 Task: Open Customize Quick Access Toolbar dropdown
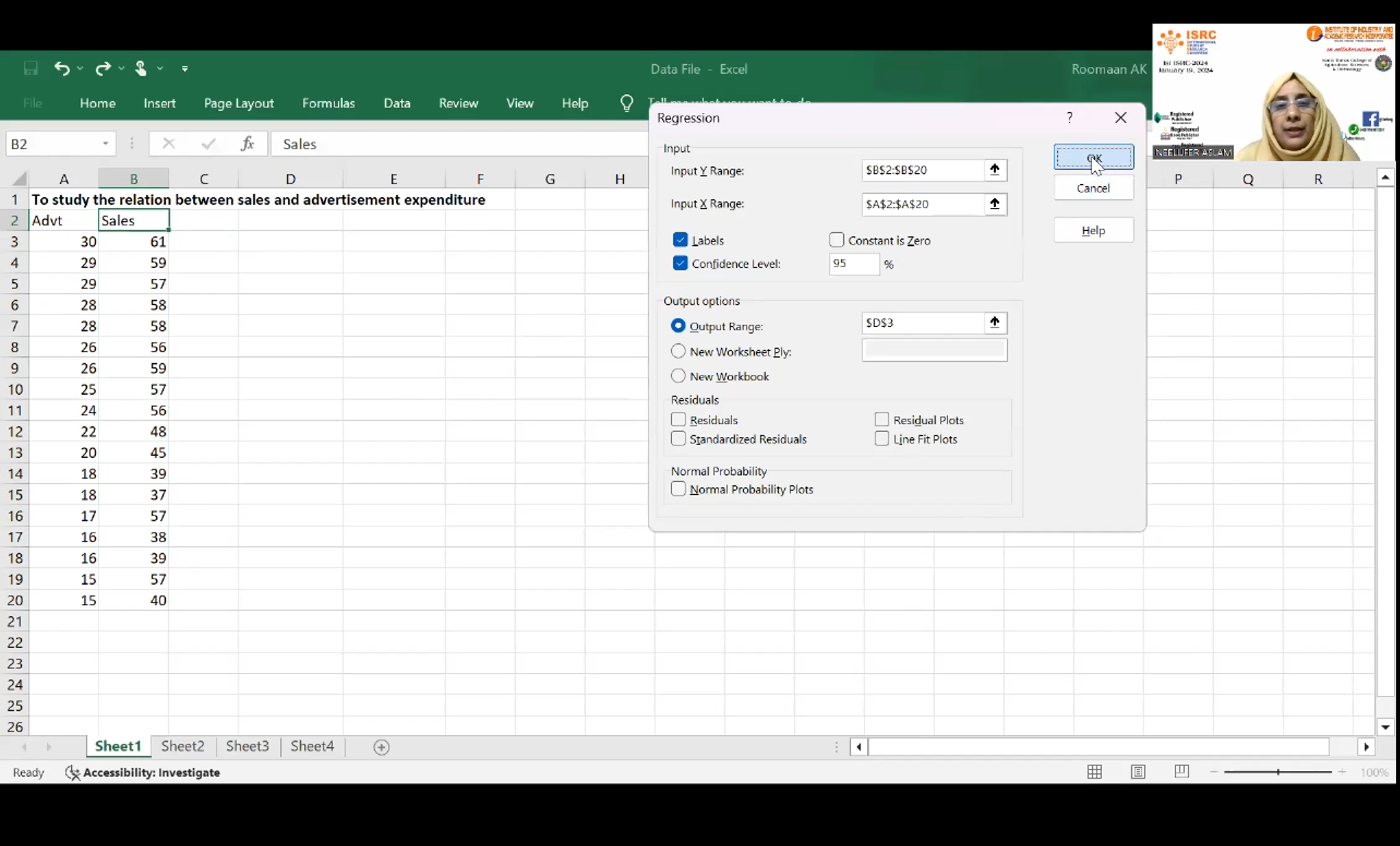point(185,69)
